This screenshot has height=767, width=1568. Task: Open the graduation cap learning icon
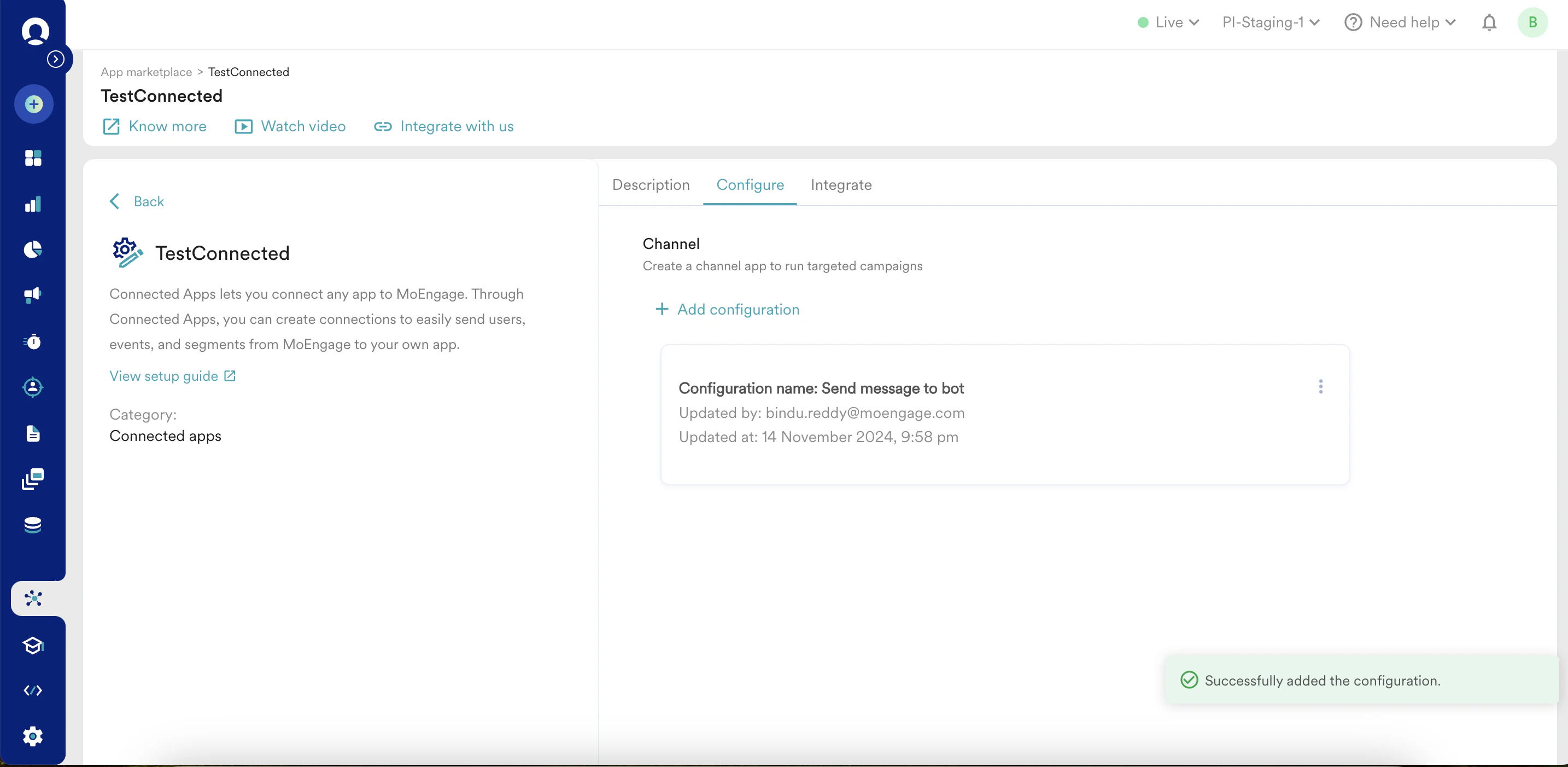pos(33,645)
